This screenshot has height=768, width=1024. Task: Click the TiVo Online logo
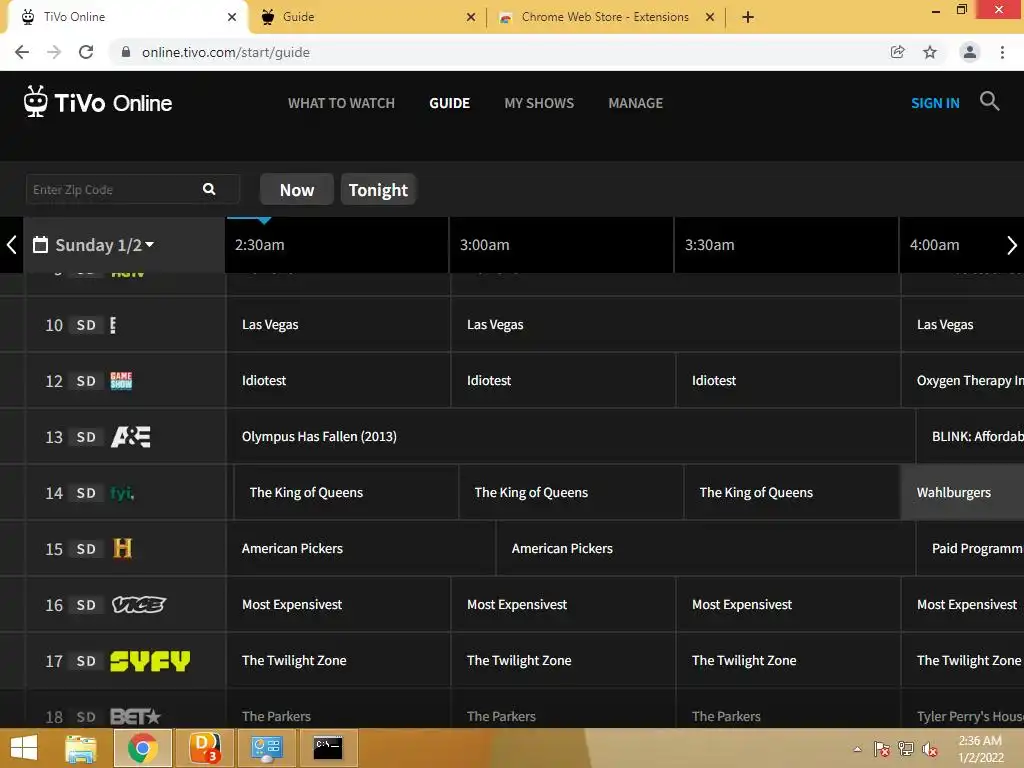(x=98, y=102)
